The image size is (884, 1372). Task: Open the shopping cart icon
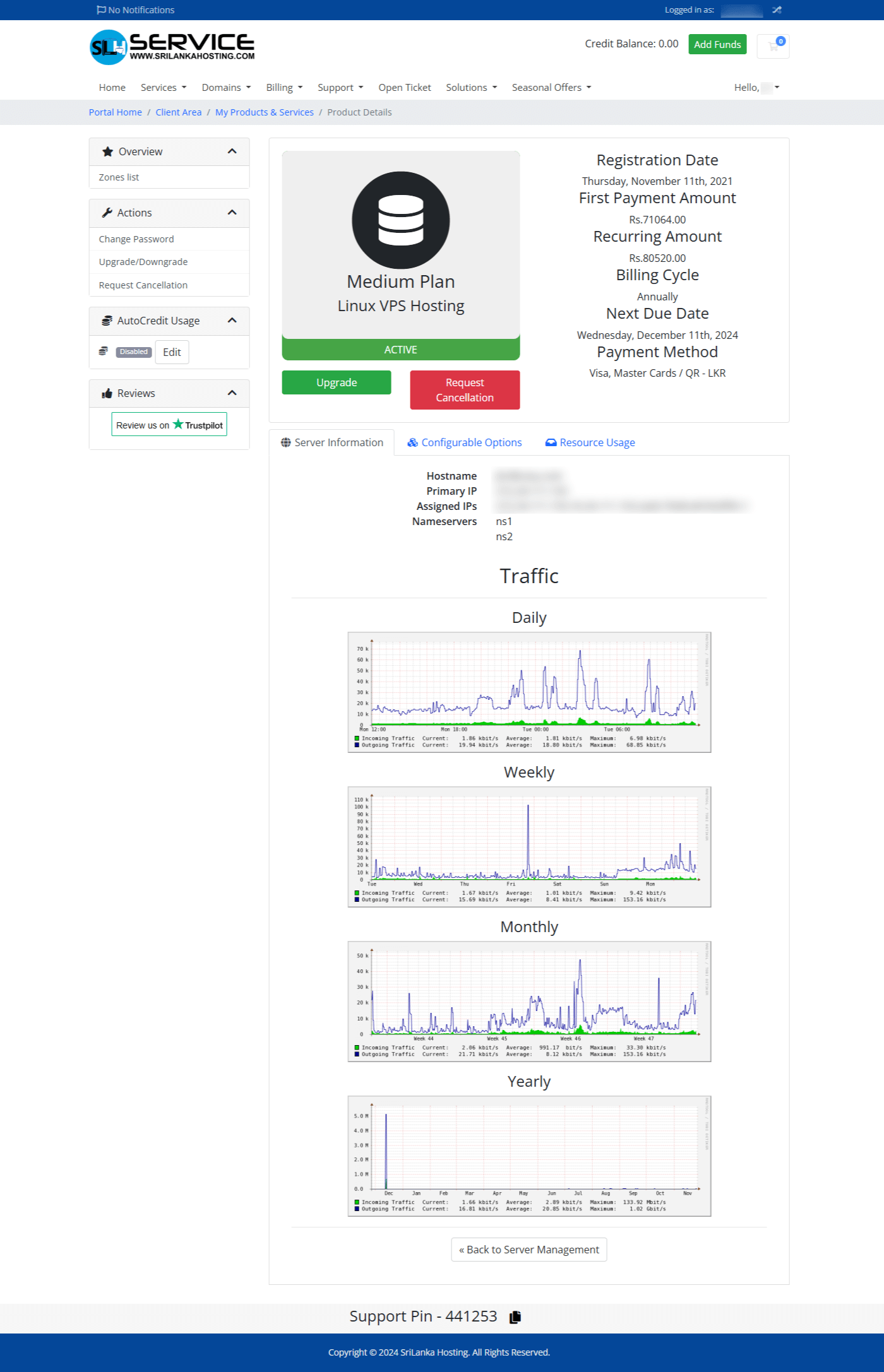[x=773, y=46]
